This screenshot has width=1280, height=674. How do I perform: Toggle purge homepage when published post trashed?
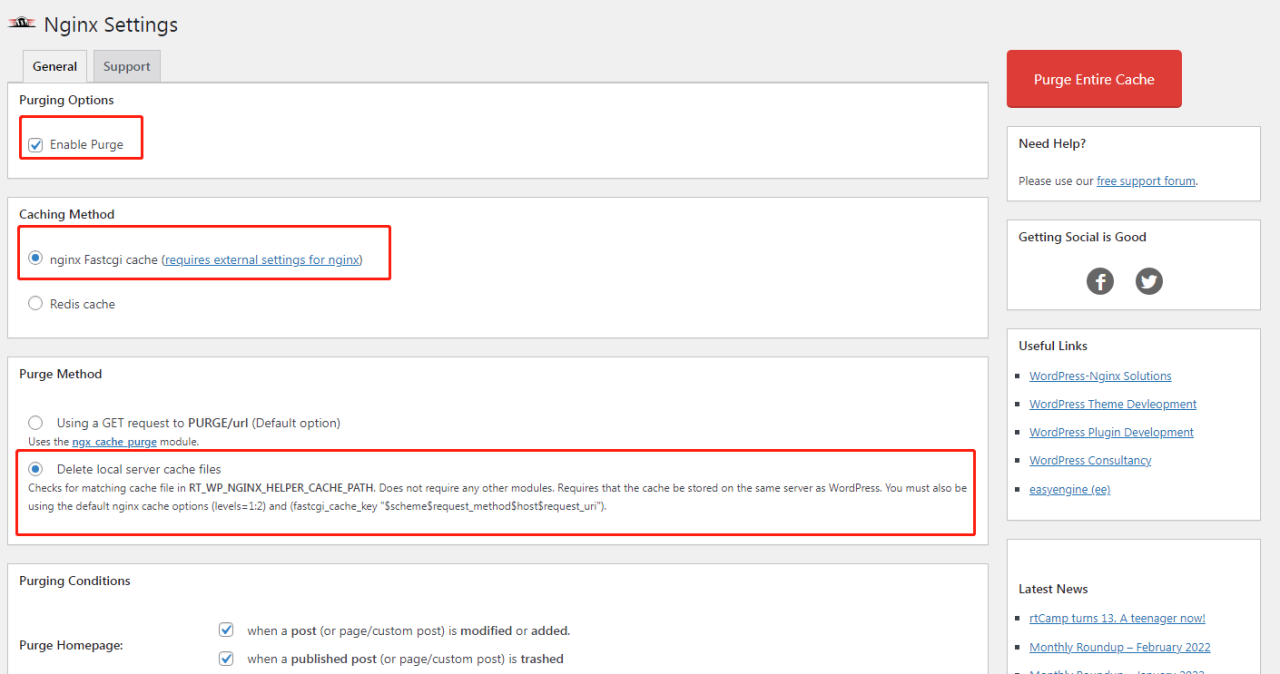226,659
